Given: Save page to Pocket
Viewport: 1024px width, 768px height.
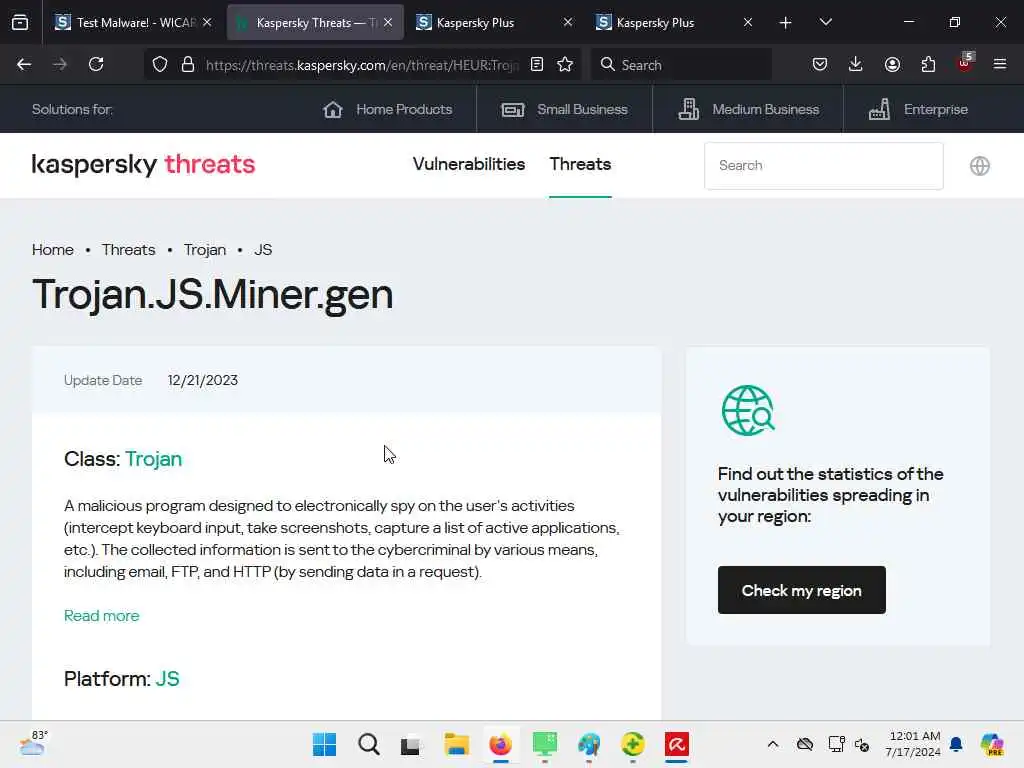Looking at the screenshot, I should click(820, 64).
